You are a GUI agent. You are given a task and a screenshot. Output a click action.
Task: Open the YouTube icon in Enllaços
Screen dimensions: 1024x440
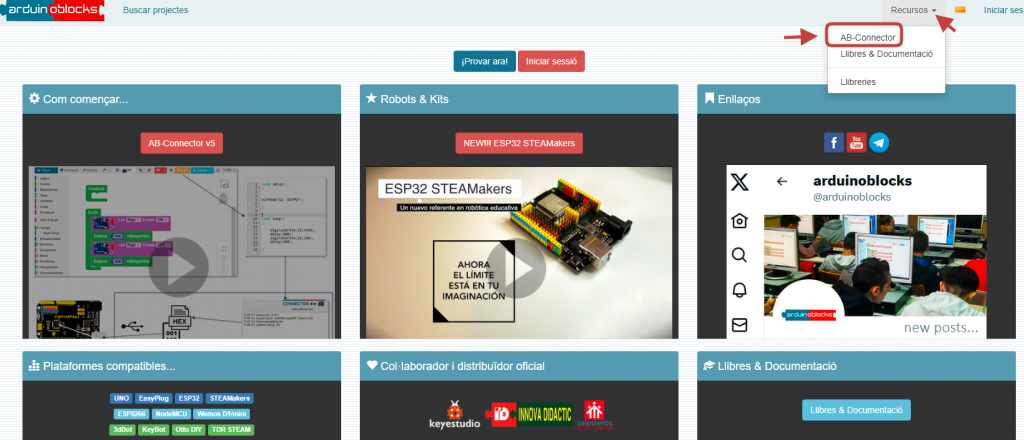[856, 142]
